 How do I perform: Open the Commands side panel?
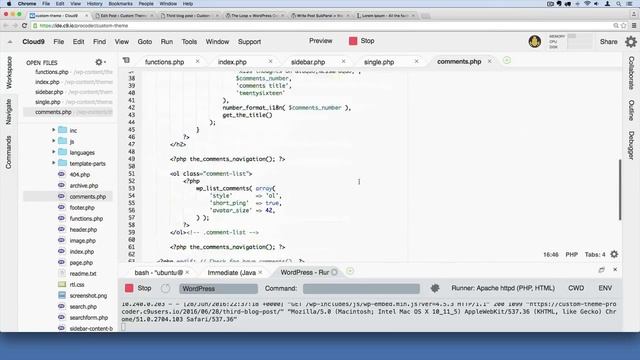9,152
